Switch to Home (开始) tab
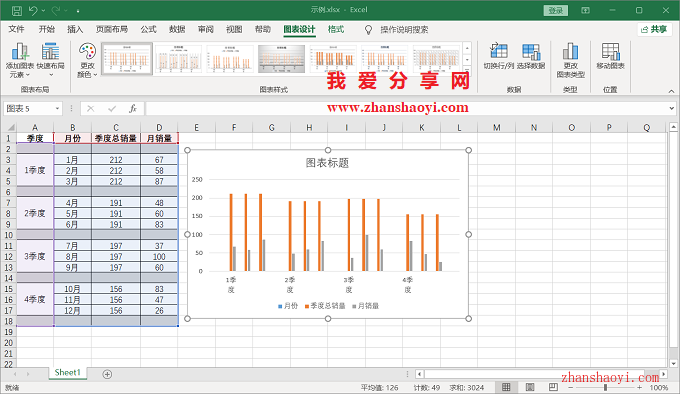Screen dimensions: 680x394 (46, 29)
